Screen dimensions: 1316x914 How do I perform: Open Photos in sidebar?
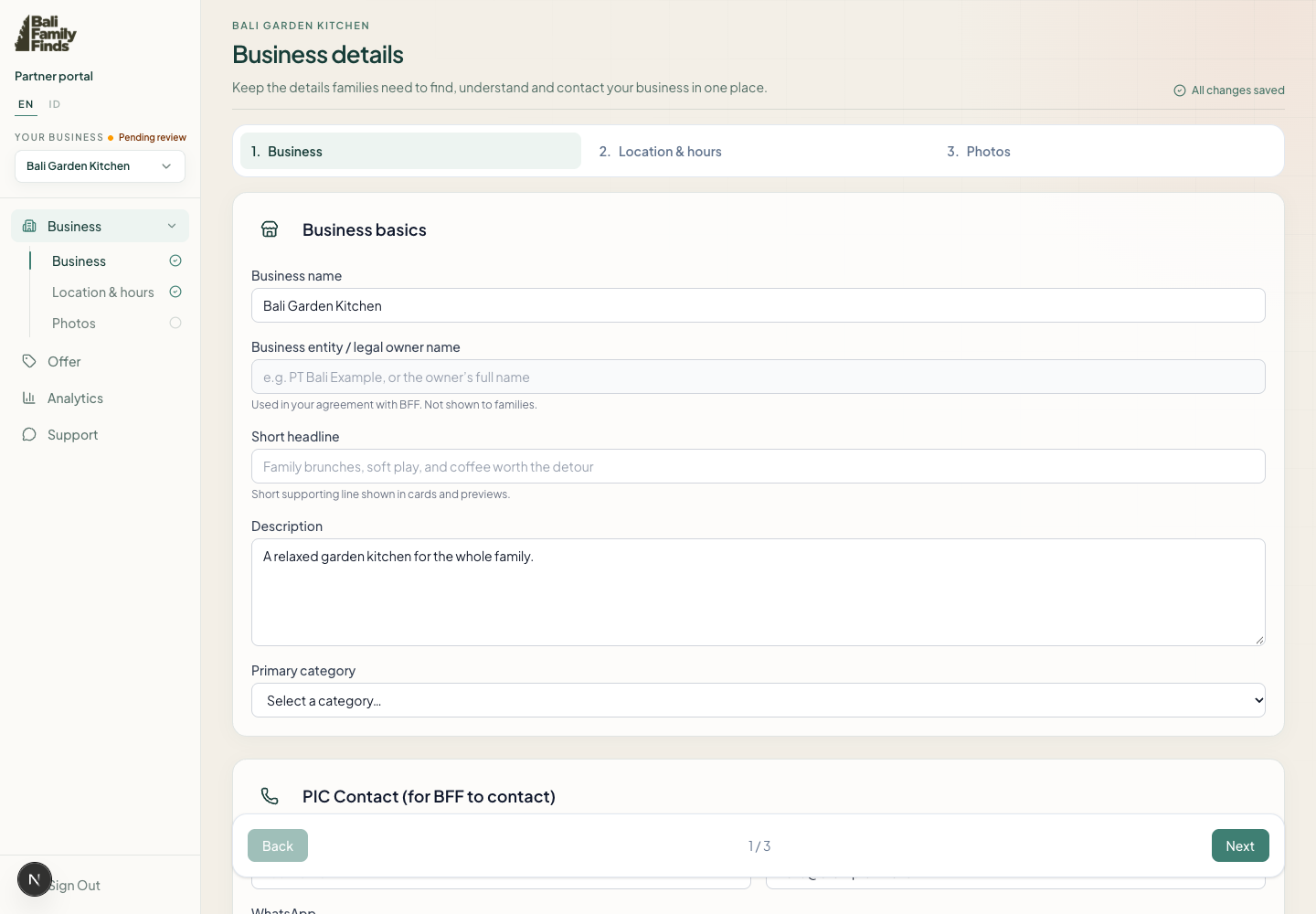point(74,323)
